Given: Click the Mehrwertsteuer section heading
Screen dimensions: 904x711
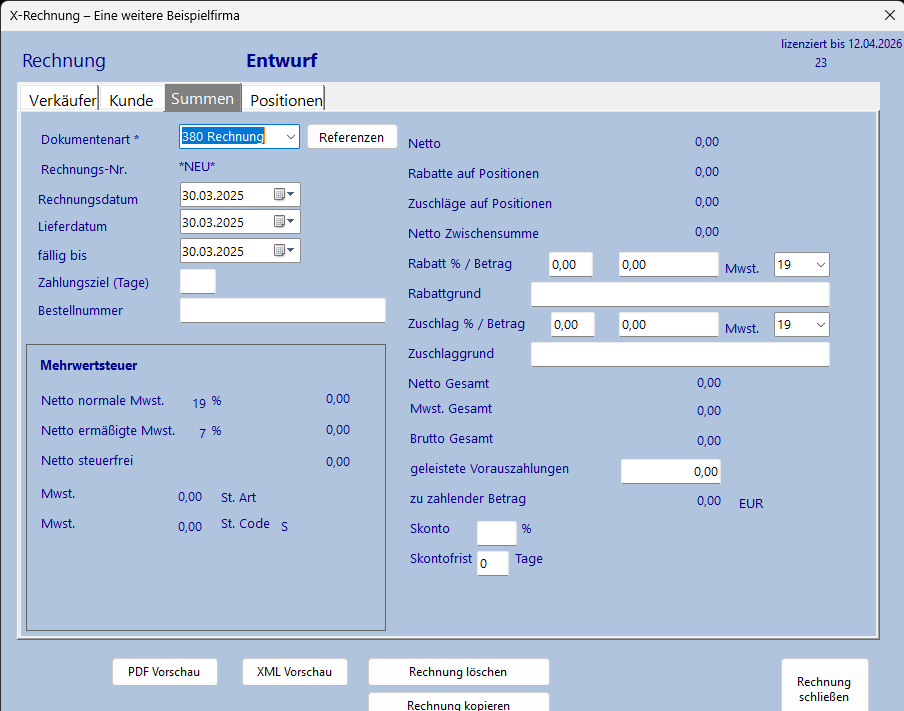Looking at the screenshot, I should pos(89,366).
